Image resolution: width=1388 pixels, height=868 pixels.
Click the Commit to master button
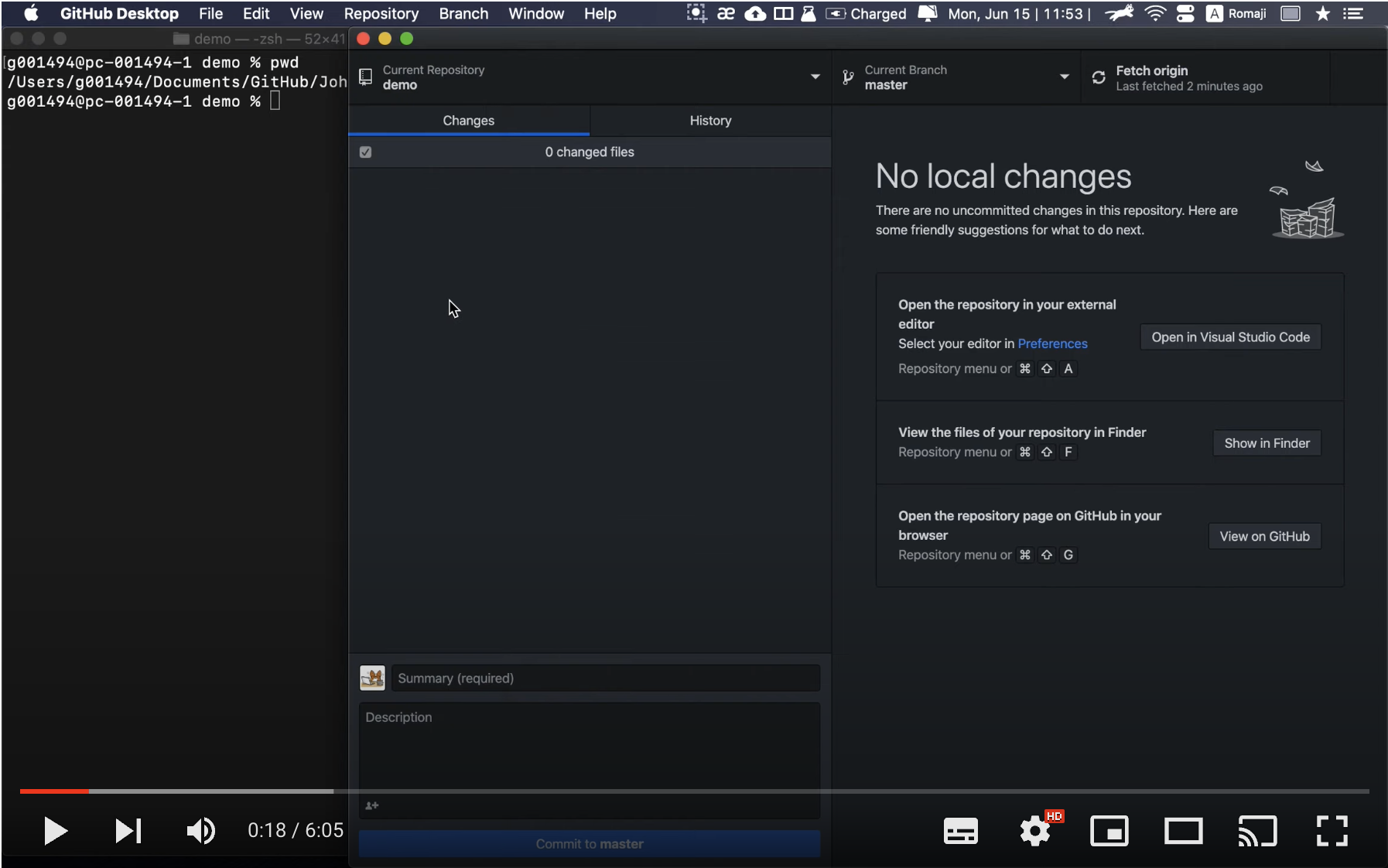590,844
